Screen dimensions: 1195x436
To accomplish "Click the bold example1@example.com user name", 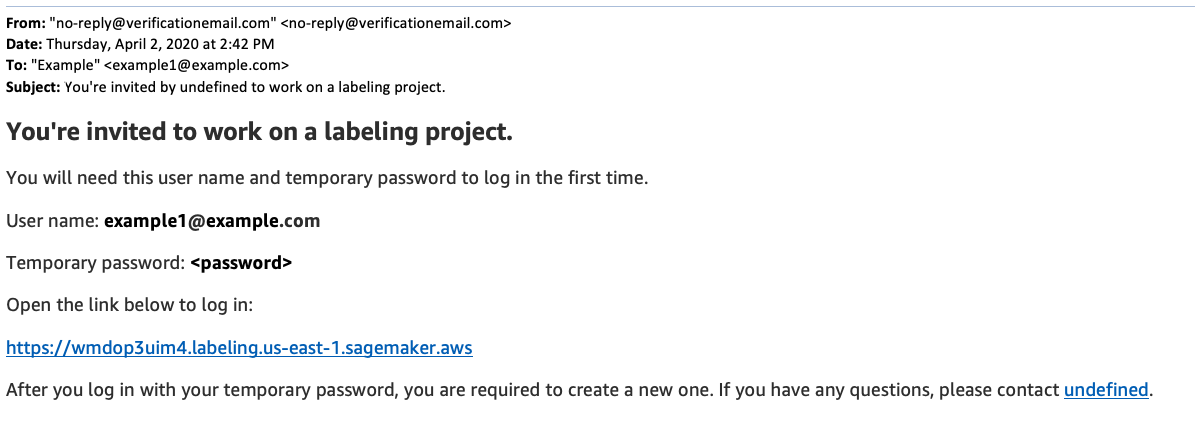I will tap(212, 221).
